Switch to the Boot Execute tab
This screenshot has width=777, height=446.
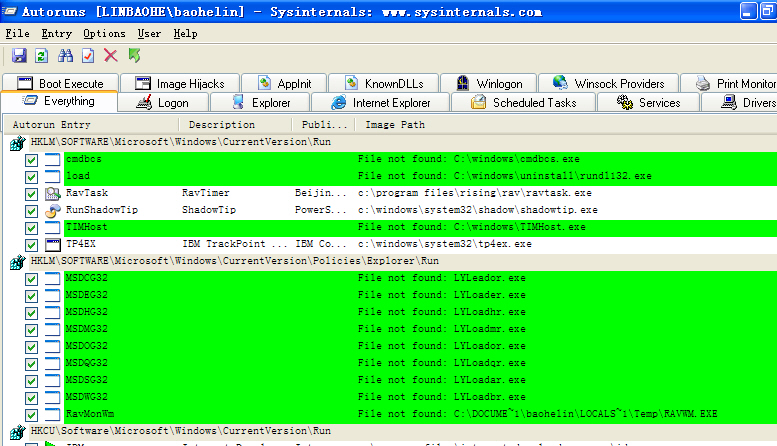click(60, 83)
